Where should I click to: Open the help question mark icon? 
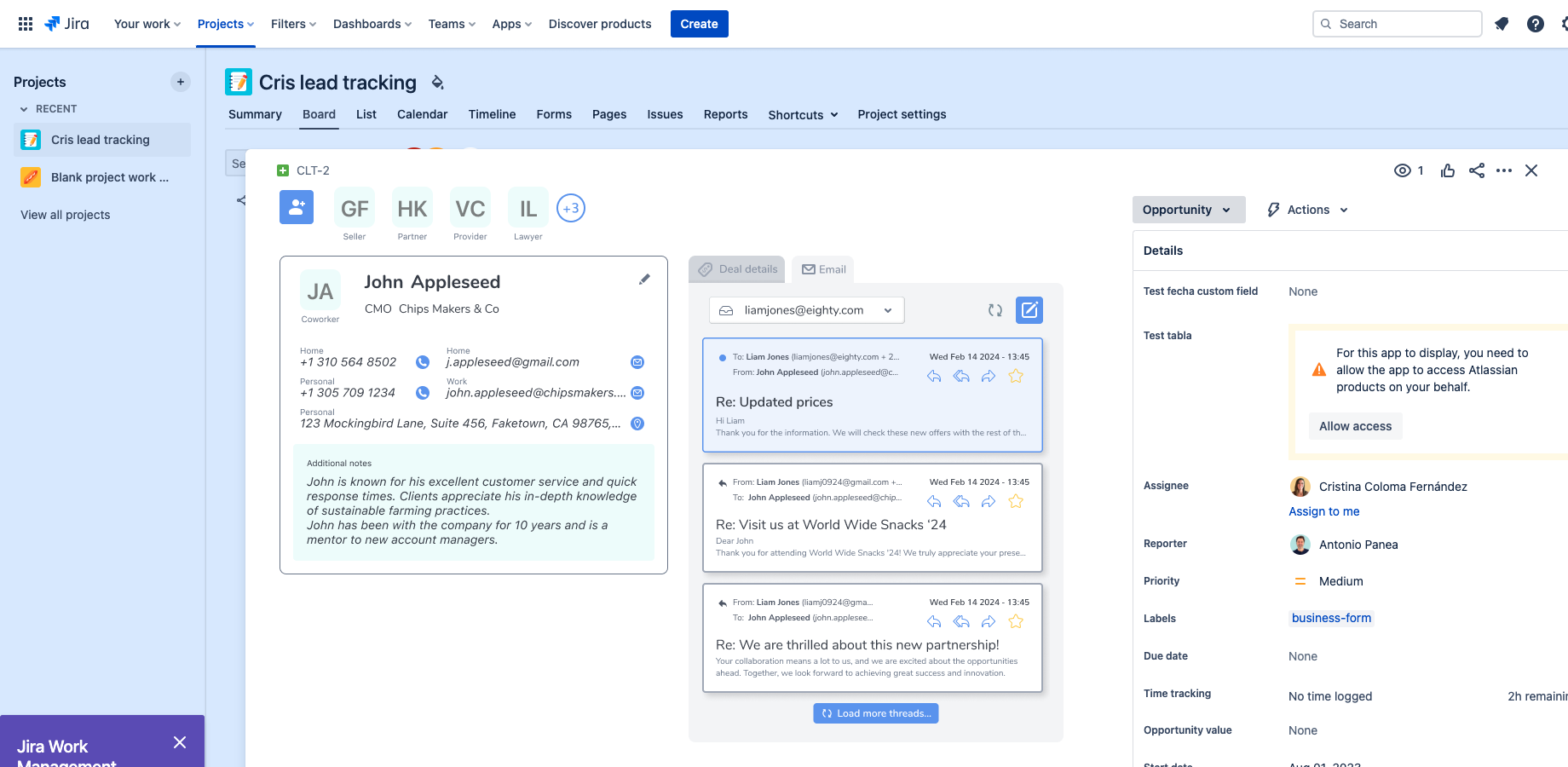point(1536,24)
